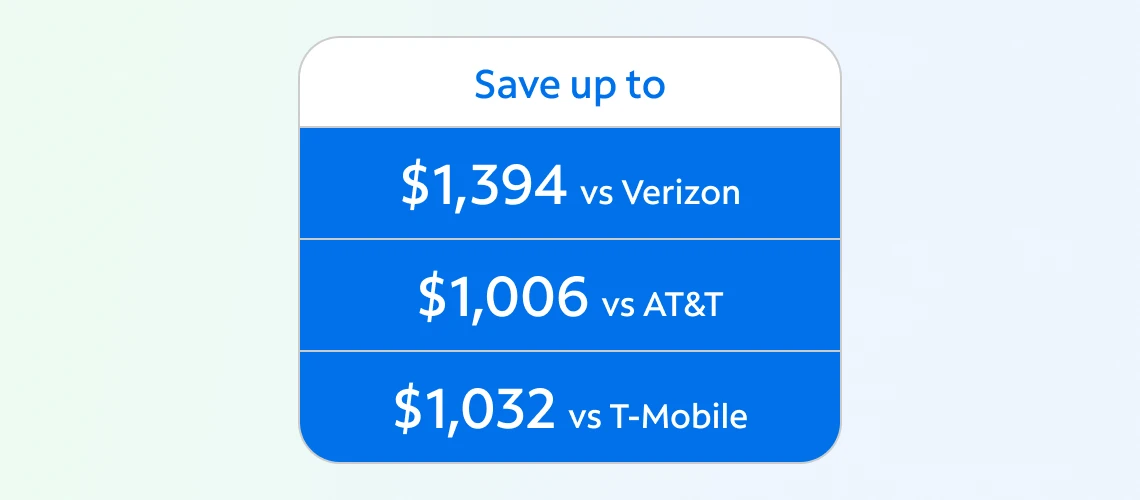Click the "vs AT&T" comparison label
This screenshot has width=1140, height=500.
click(663, 304)
